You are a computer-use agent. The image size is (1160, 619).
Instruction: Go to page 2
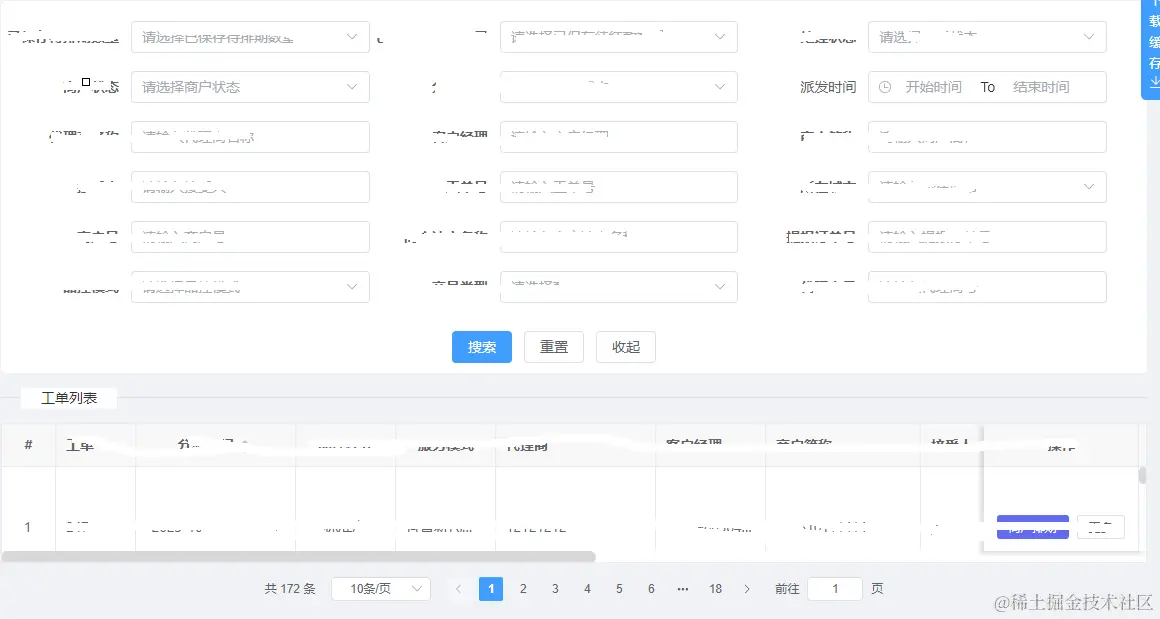coord(523,589)
